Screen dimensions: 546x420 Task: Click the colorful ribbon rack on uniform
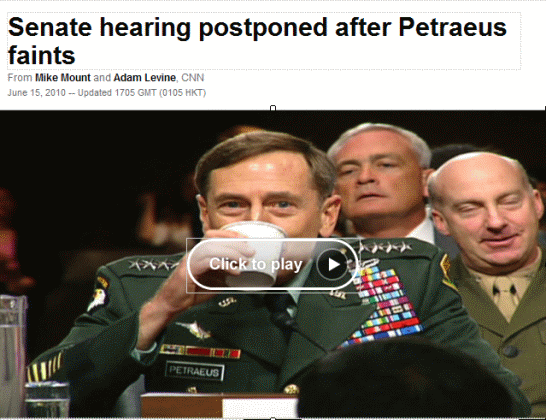click(x=383, y=305)
